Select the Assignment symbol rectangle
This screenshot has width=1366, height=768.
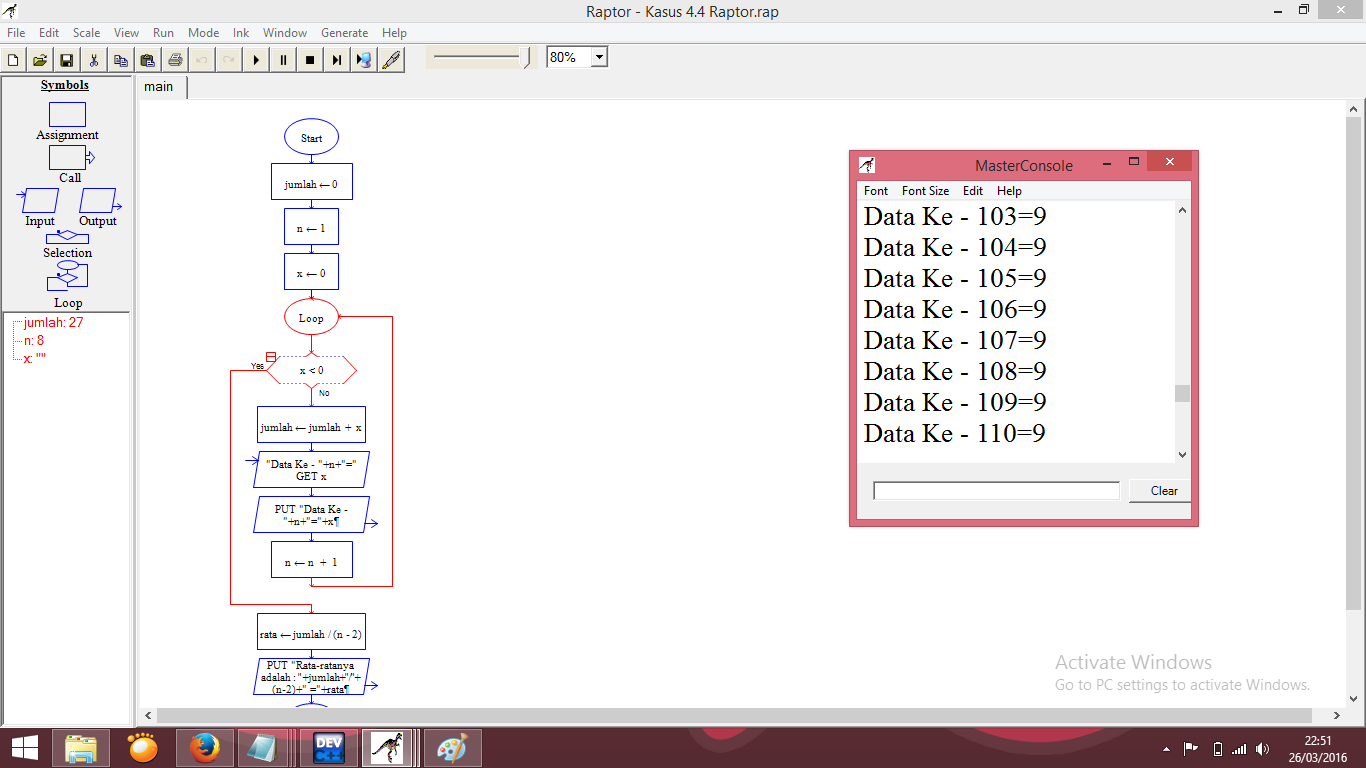click(67, 115)
